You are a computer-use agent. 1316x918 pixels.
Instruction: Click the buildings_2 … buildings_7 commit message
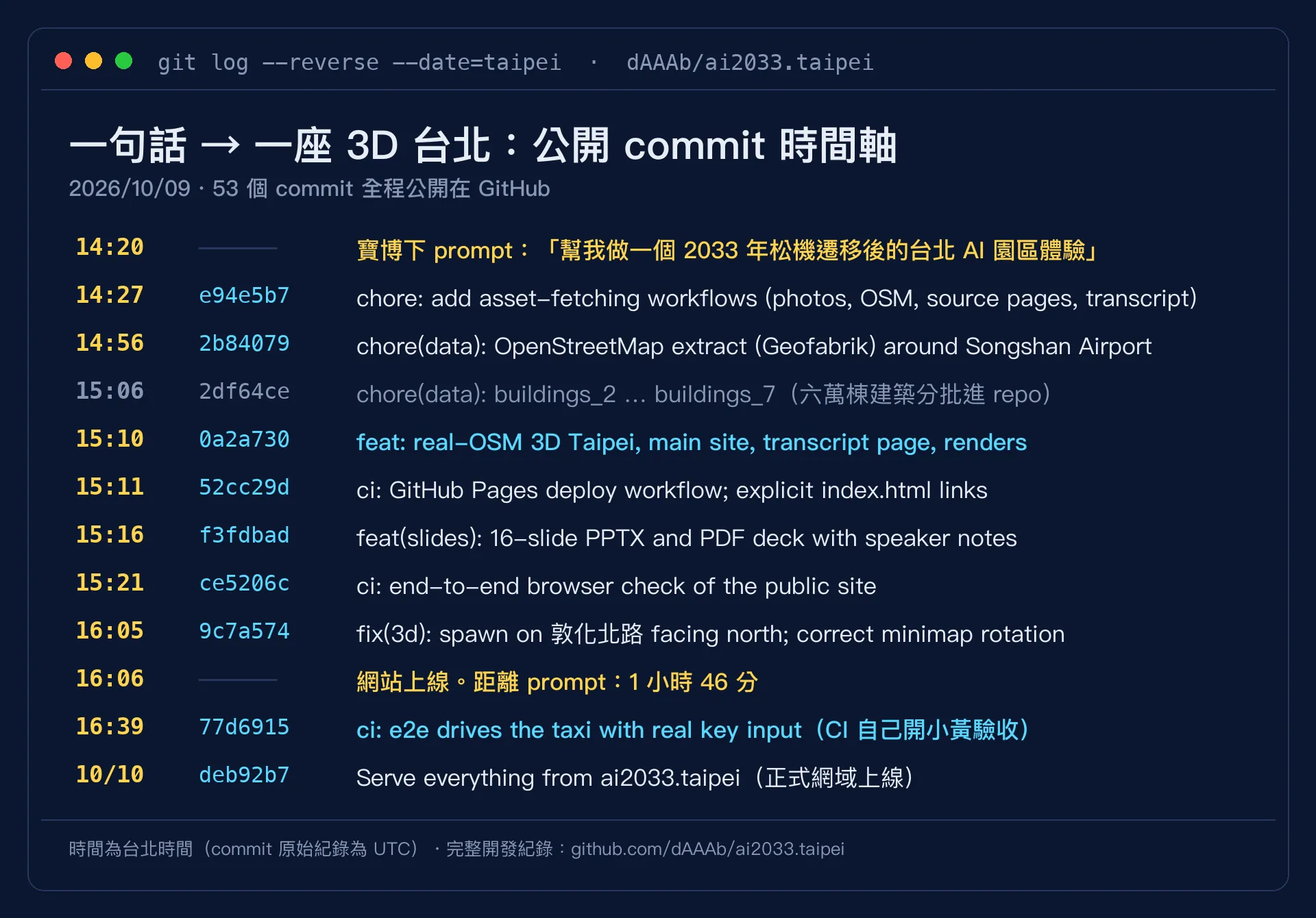pos(704,395)
